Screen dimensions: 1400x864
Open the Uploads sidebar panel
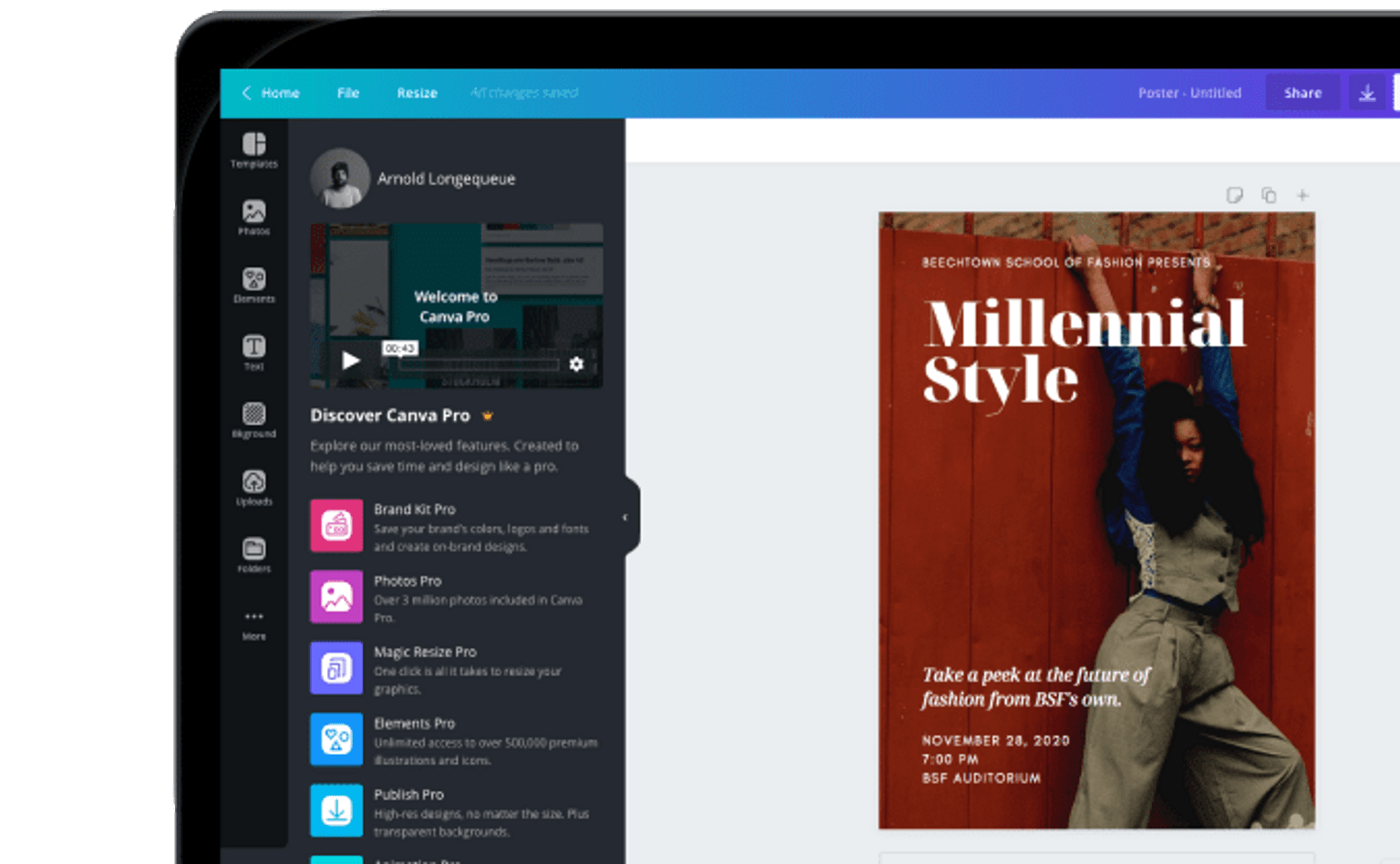pos(253,488)
